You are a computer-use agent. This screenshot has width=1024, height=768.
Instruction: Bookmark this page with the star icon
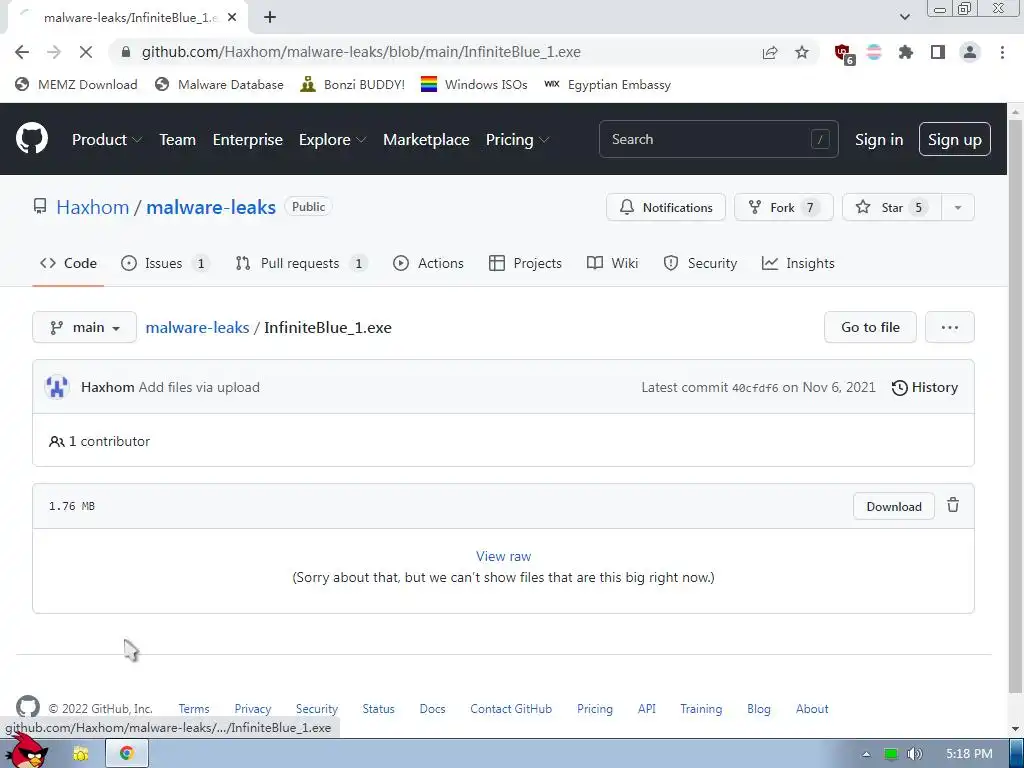(x=802, y=52)
